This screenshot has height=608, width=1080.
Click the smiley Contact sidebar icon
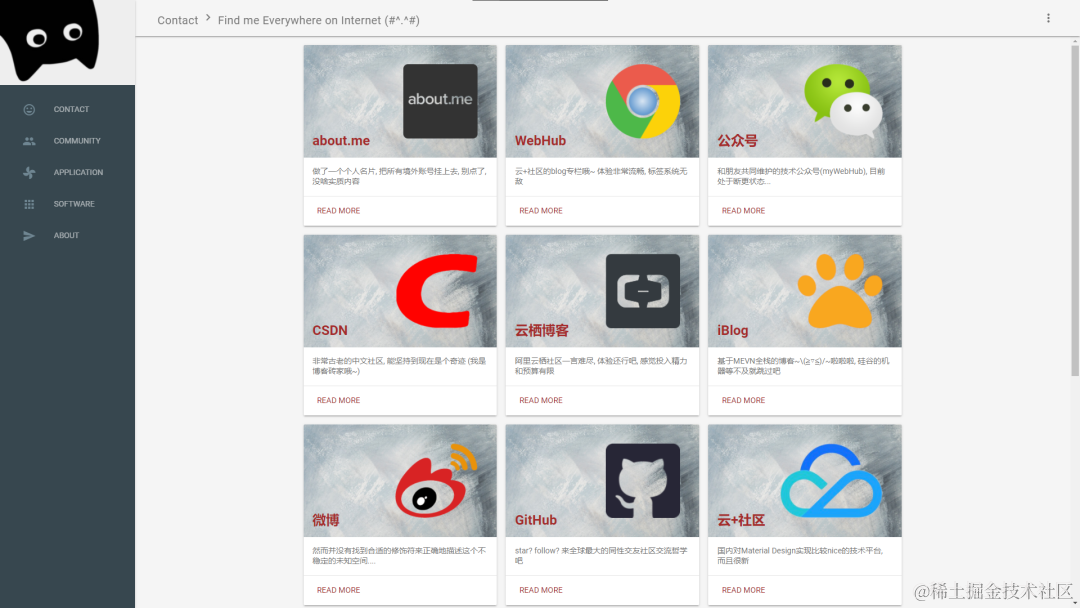point(29,109)
